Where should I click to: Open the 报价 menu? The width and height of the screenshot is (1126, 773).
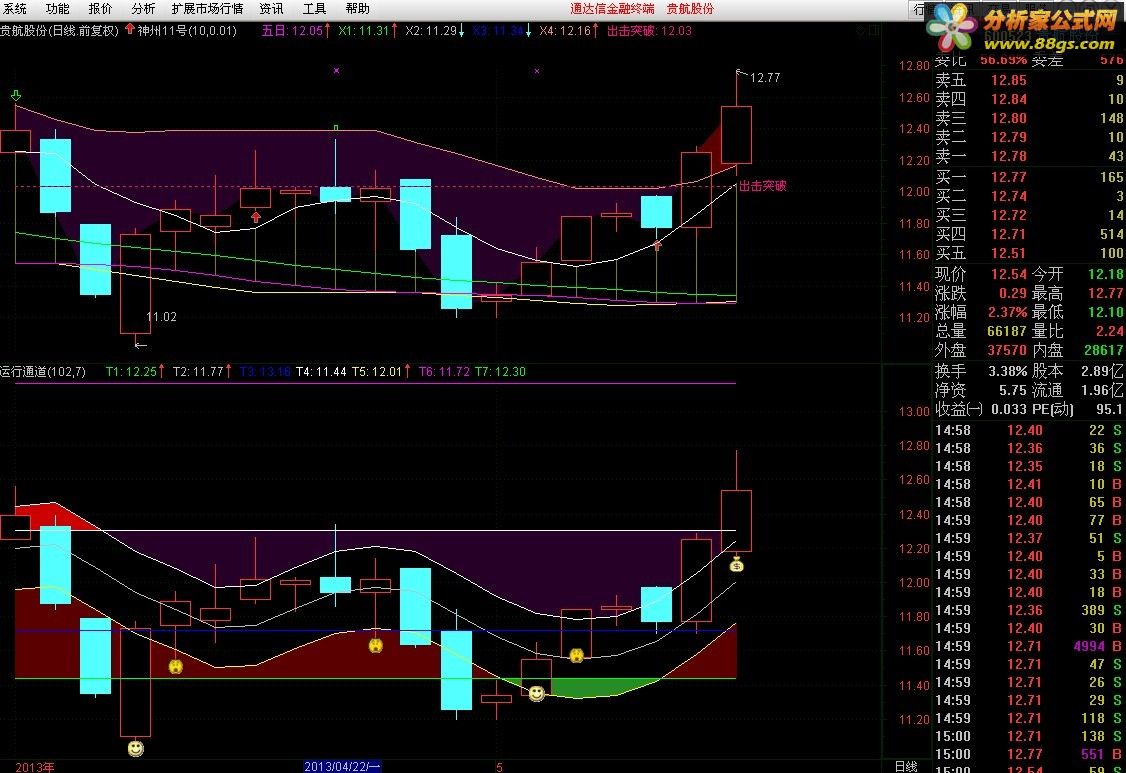pos(101,9)
